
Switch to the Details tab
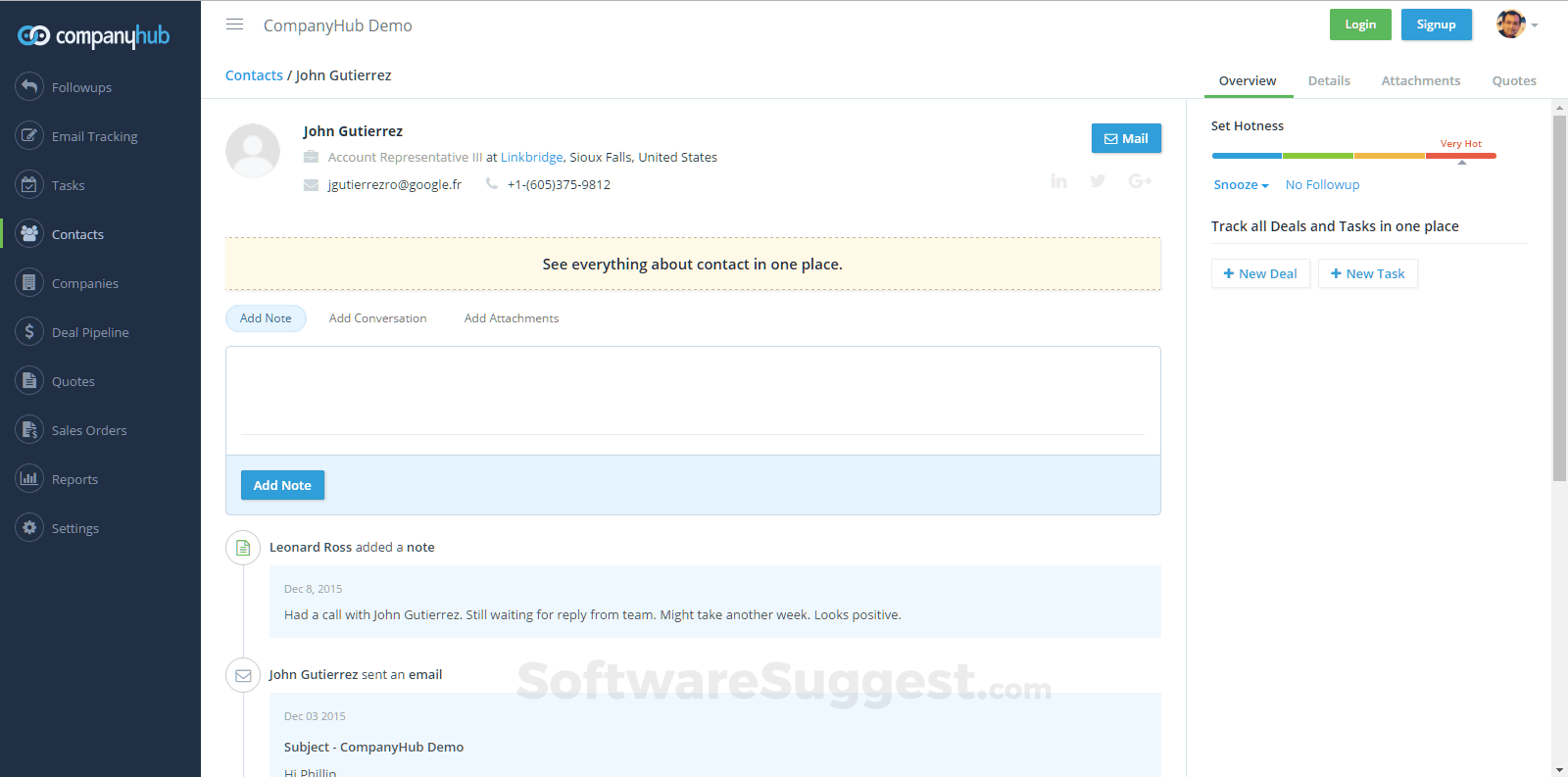click(x=1329, y=80)
